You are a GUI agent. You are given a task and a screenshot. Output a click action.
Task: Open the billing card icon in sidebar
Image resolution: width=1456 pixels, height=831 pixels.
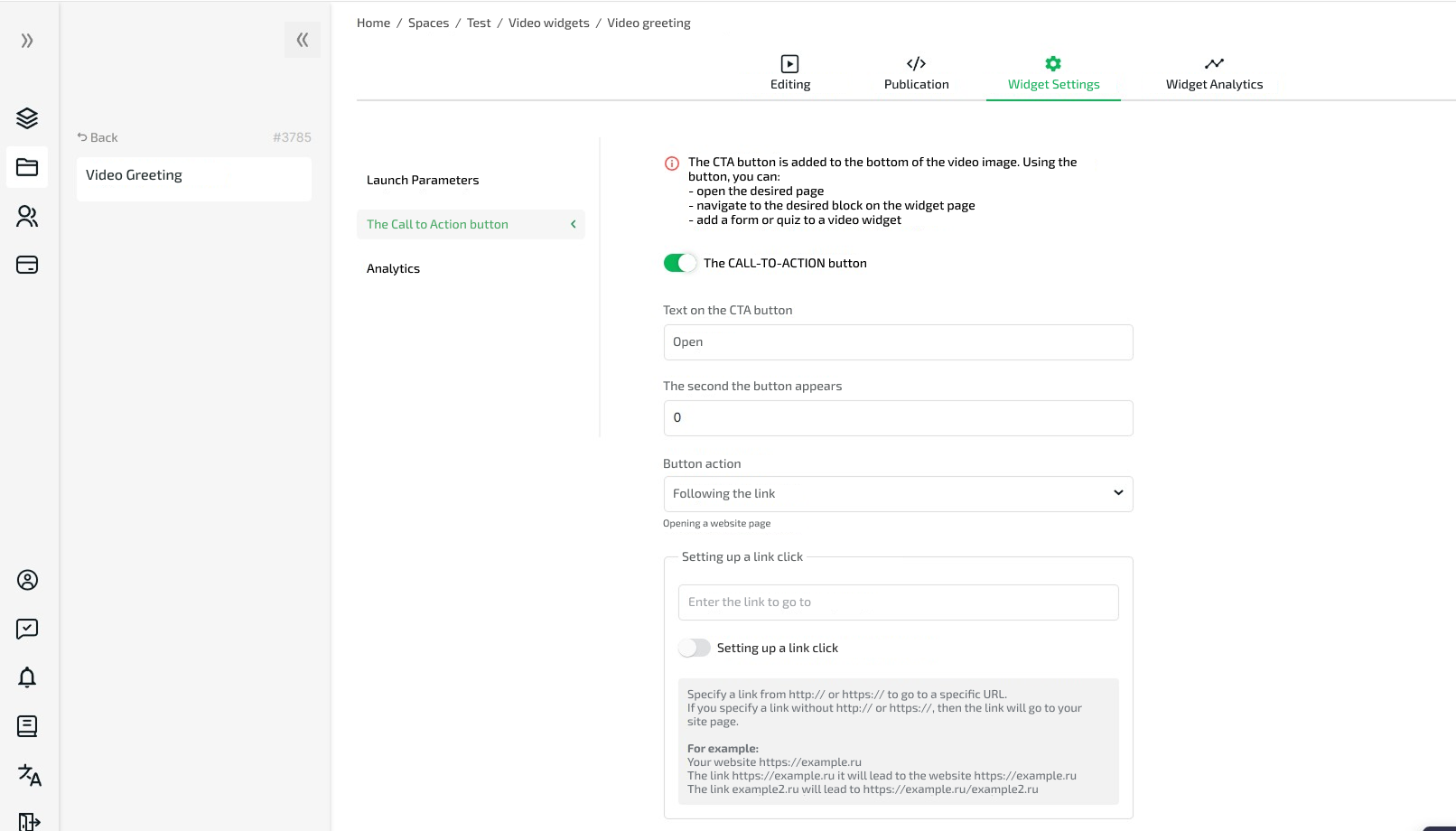click(27, 265)
